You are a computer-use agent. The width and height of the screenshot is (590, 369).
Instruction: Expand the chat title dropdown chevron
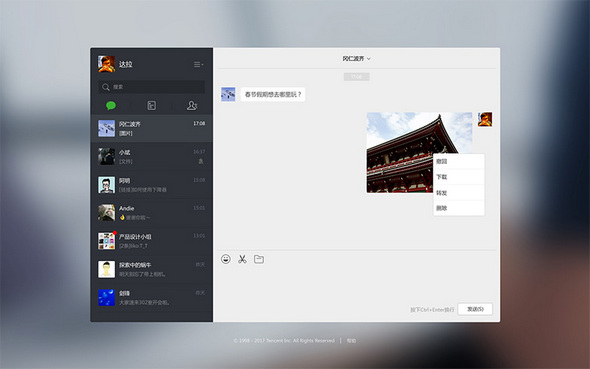pyautogui.click(x=369, y=59)
